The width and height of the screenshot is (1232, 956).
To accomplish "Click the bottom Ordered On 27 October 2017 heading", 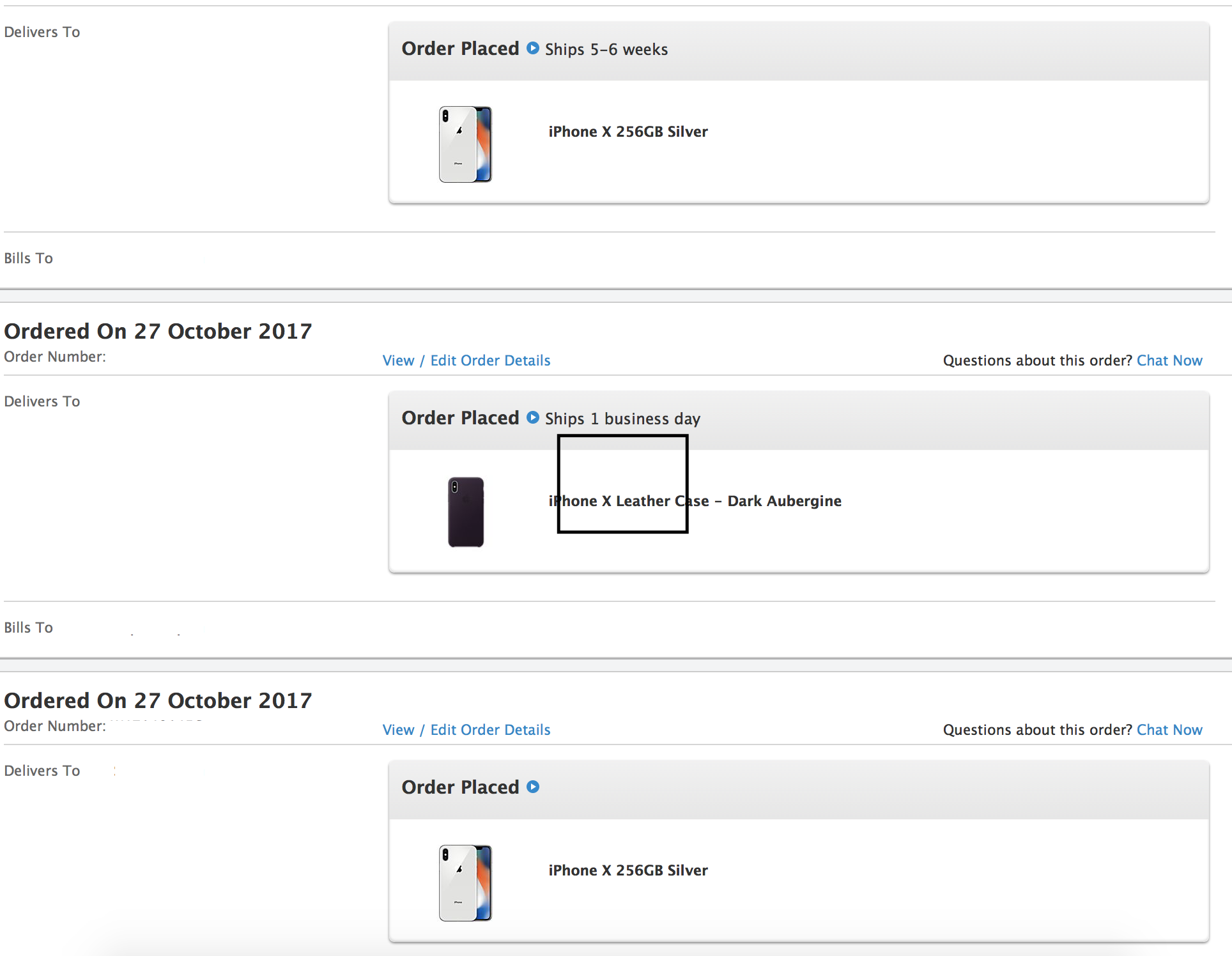I will click(x=158, y=700).
